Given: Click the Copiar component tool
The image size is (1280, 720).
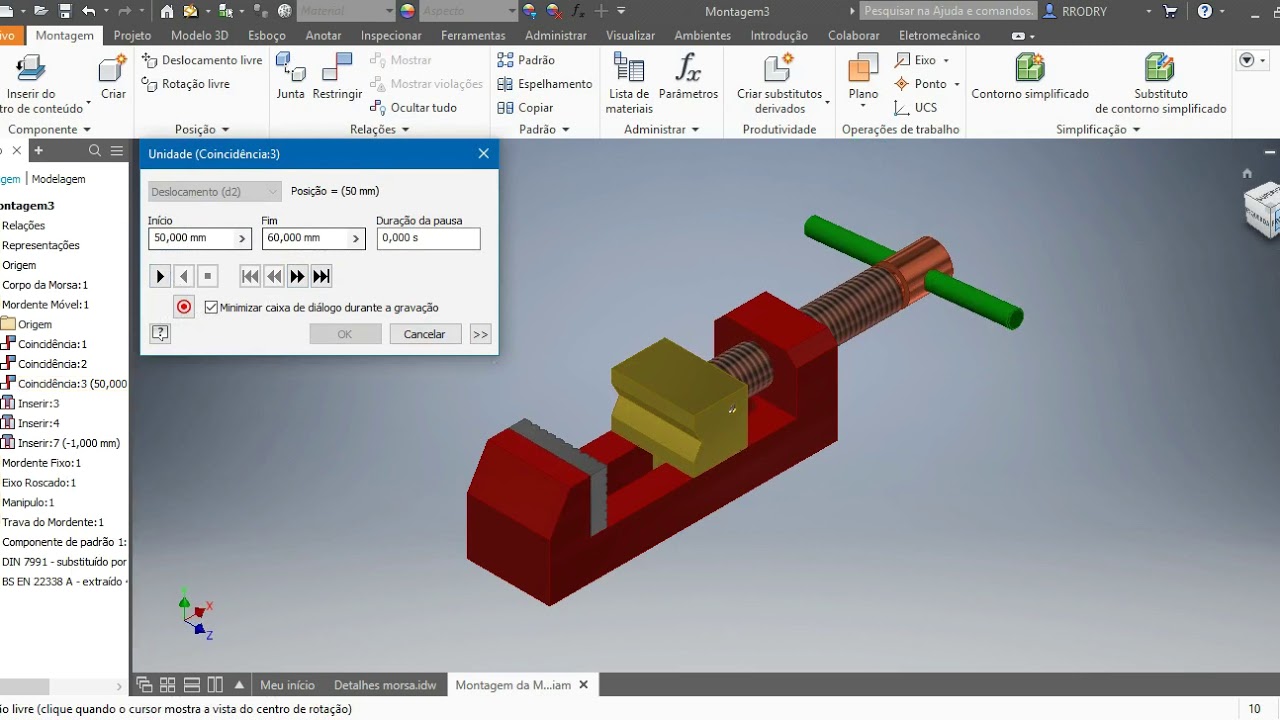Looking at the screenshot, I should tap(525, 107).
